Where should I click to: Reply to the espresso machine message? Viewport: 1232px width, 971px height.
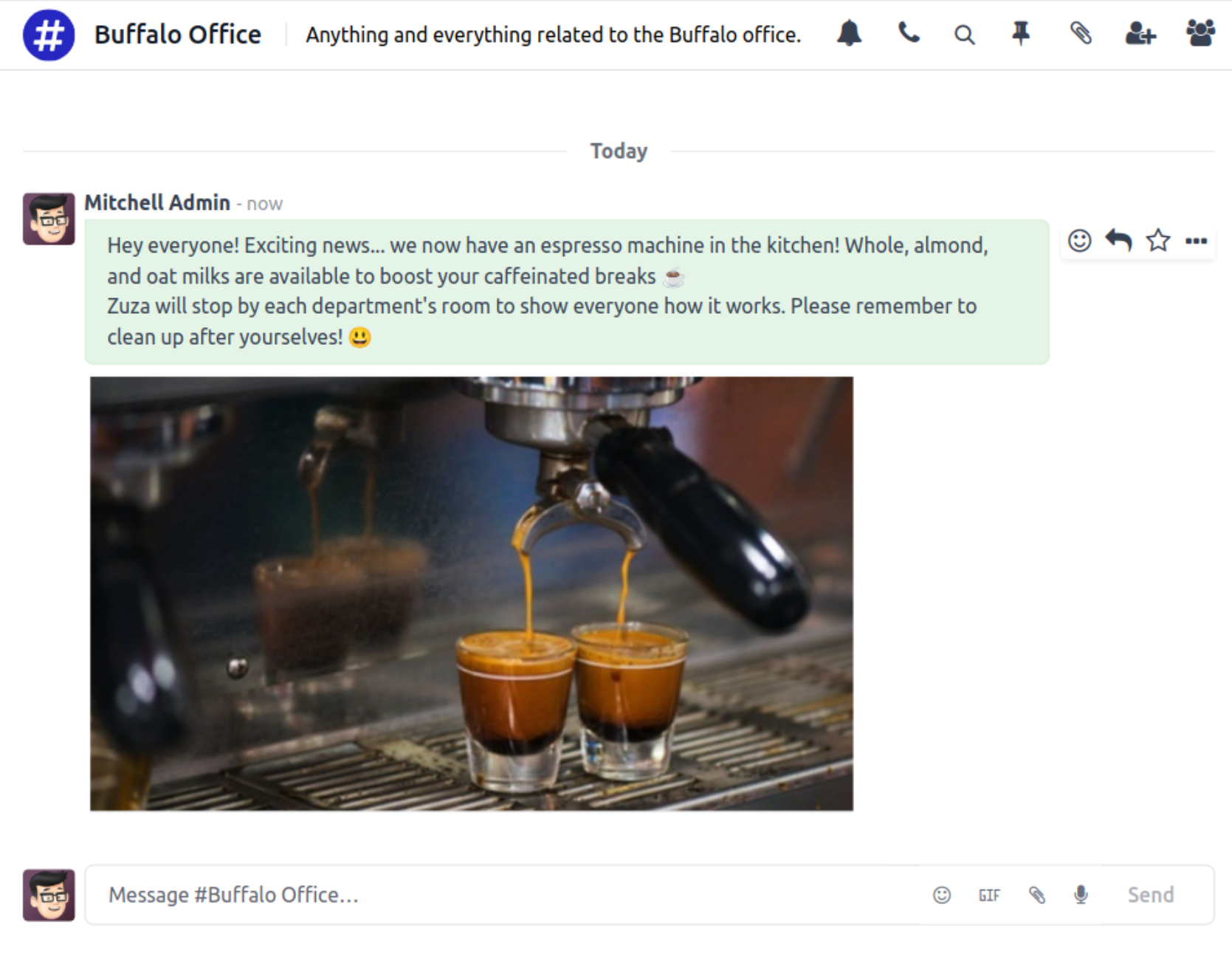(1118, 241)
